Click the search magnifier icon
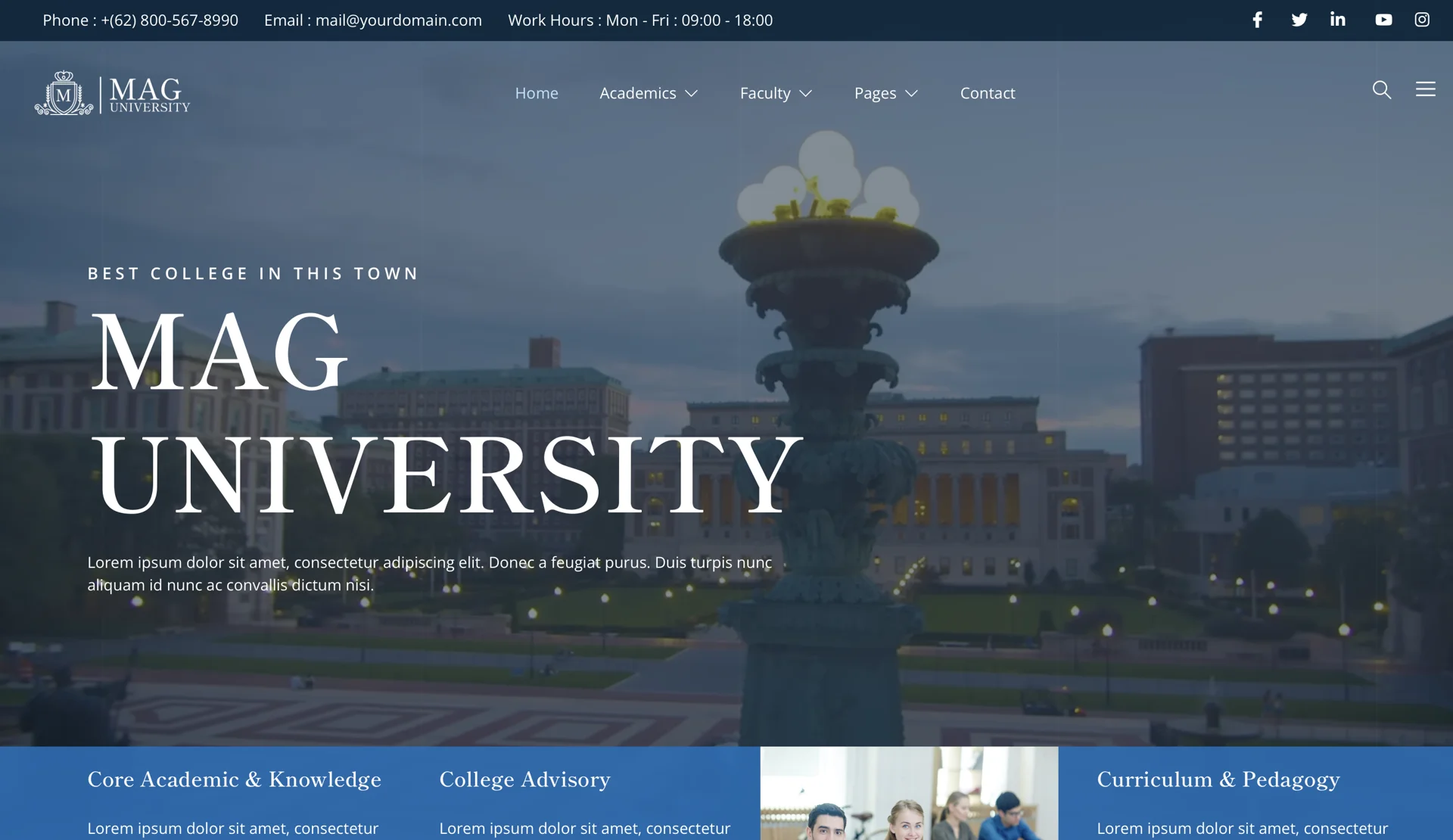 pos(1382,90)
